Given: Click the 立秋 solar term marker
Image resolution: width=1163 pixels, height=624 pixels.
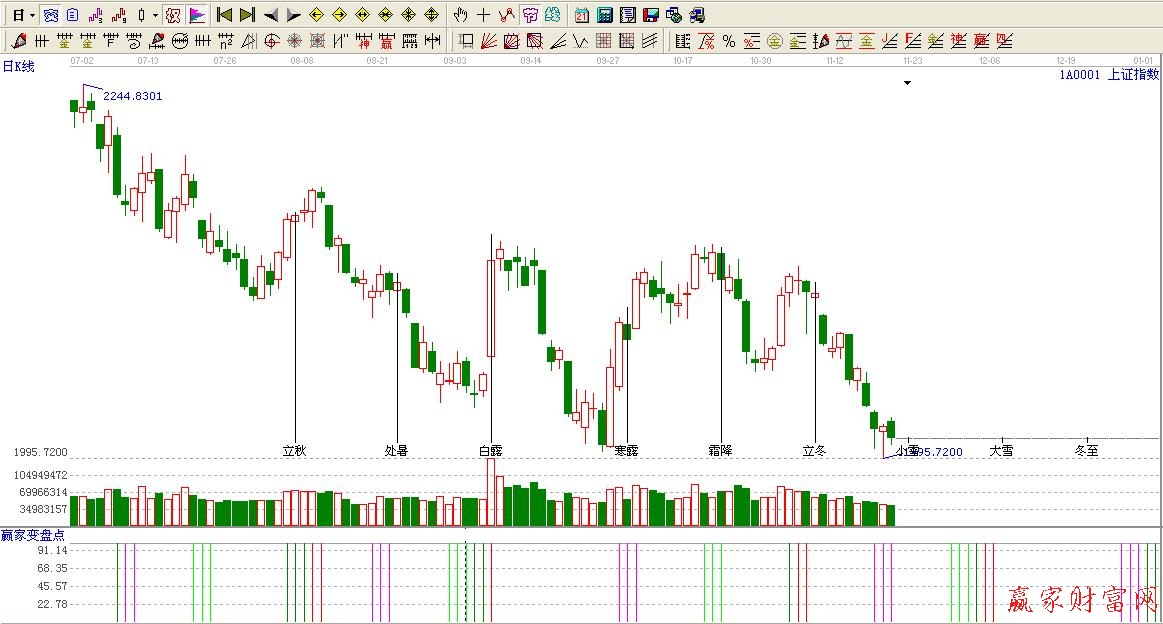Looking at the screenshot, I should pos(295,450).
